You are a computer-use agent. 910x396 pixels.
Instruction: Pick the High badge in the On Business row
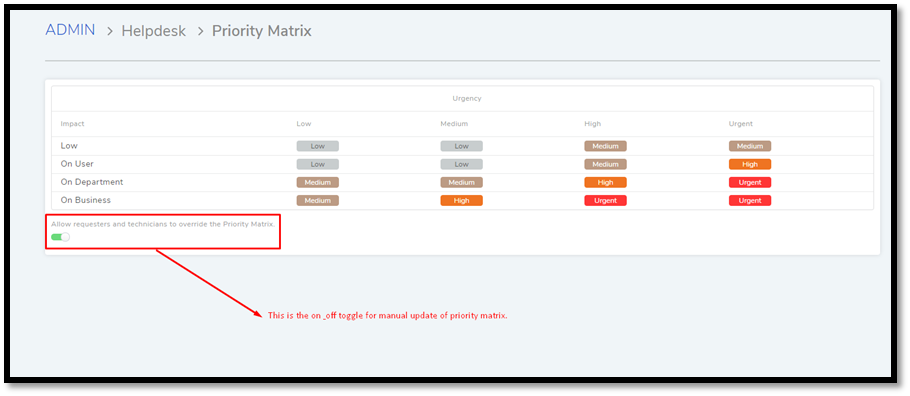pos(461,200)
